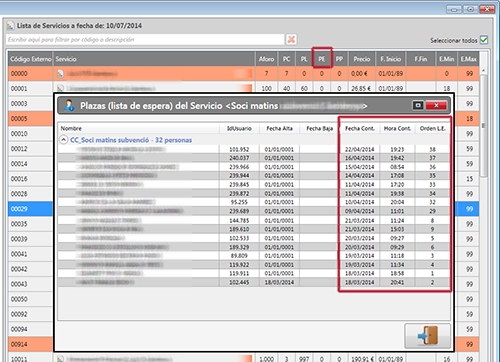This screenshot has height=362, width=500.
Task: Select service row 00043
Action: (30, 284)
